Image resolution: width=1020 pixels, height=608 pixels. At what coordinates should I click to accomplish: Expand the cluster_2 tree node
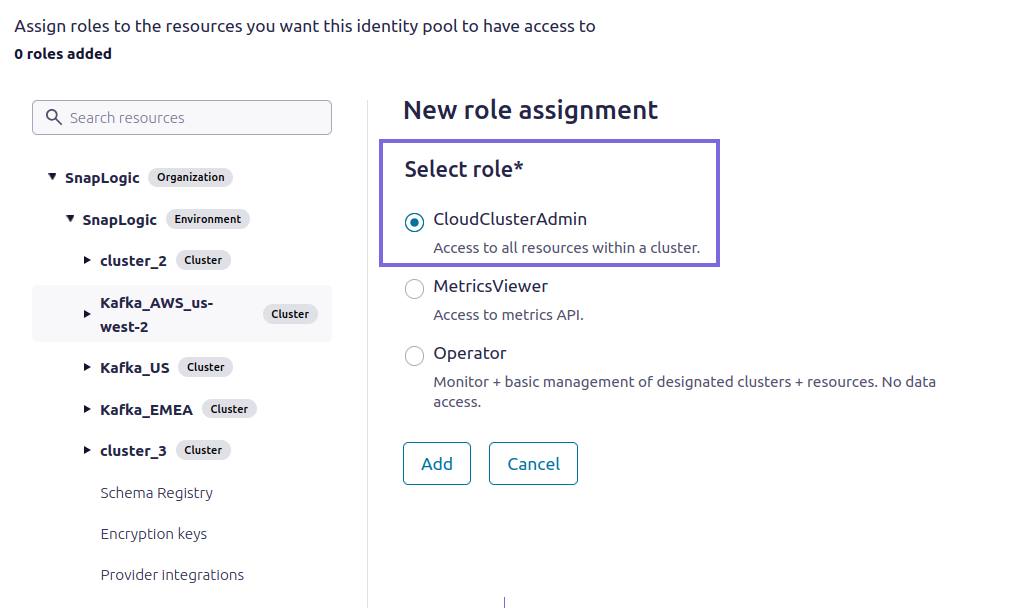87,260
